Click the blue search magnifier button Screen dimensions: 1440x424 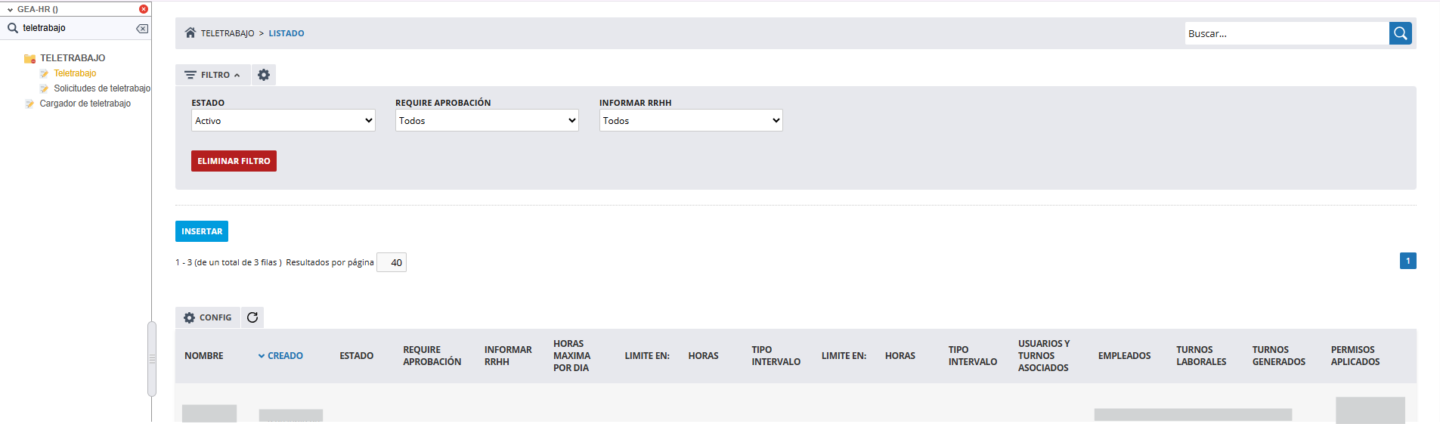pyautogui.click(x=1400, y=33)
